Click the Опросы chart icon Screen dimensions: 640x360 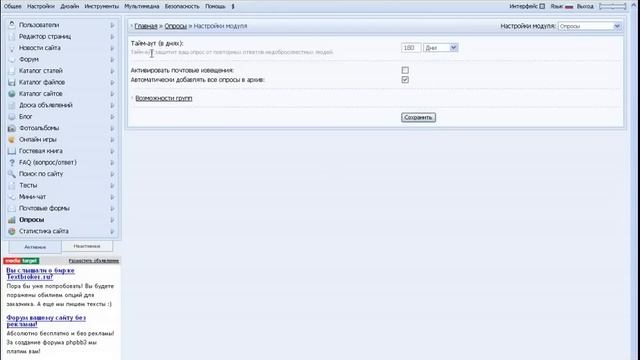[12, 220]
